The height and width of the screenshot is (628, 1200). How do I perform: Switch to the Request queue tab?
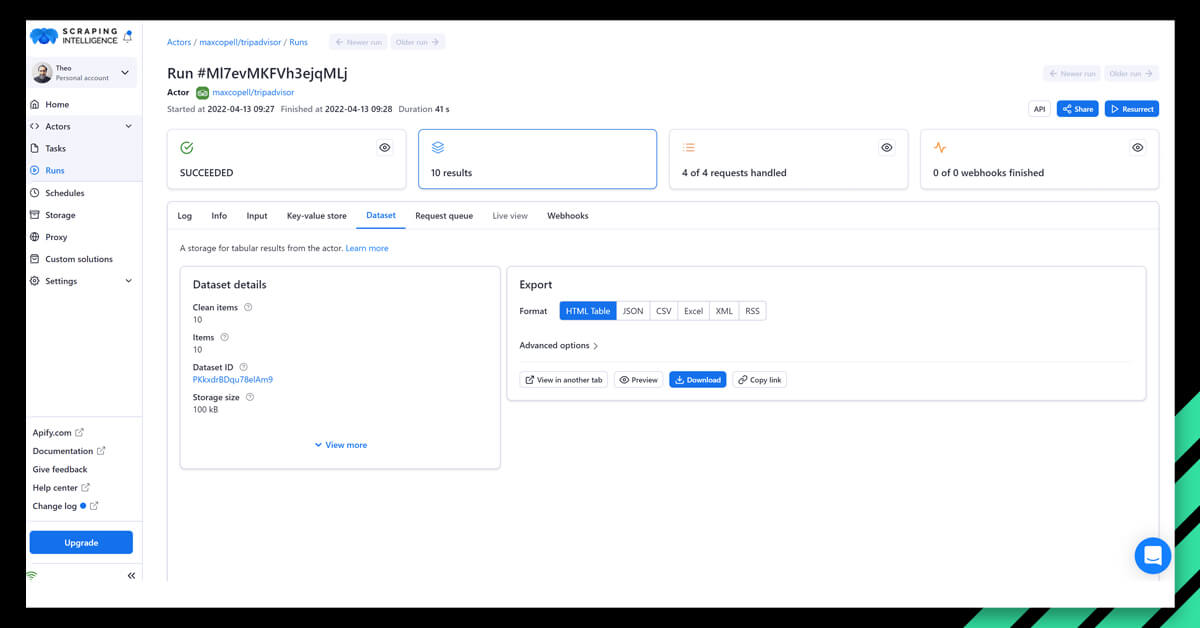[444, 215]
